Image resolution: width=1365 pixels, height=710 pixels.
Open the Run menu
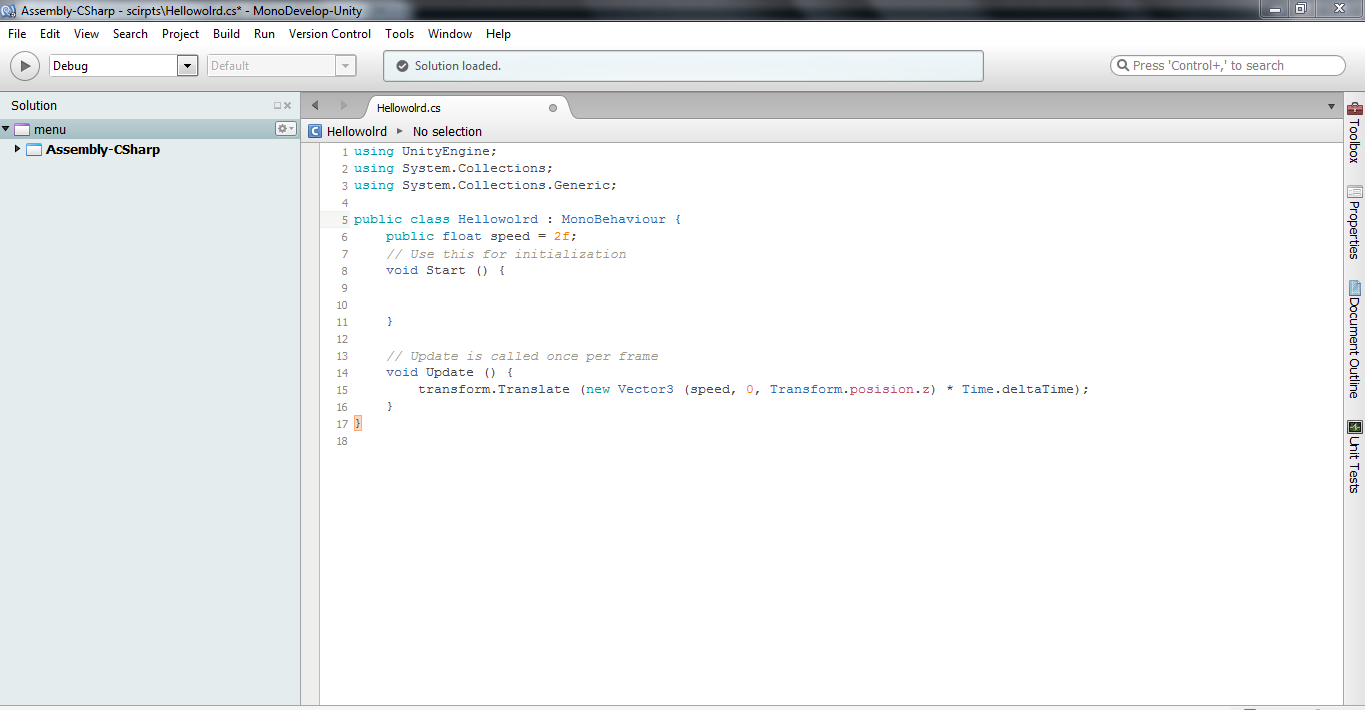264,34
